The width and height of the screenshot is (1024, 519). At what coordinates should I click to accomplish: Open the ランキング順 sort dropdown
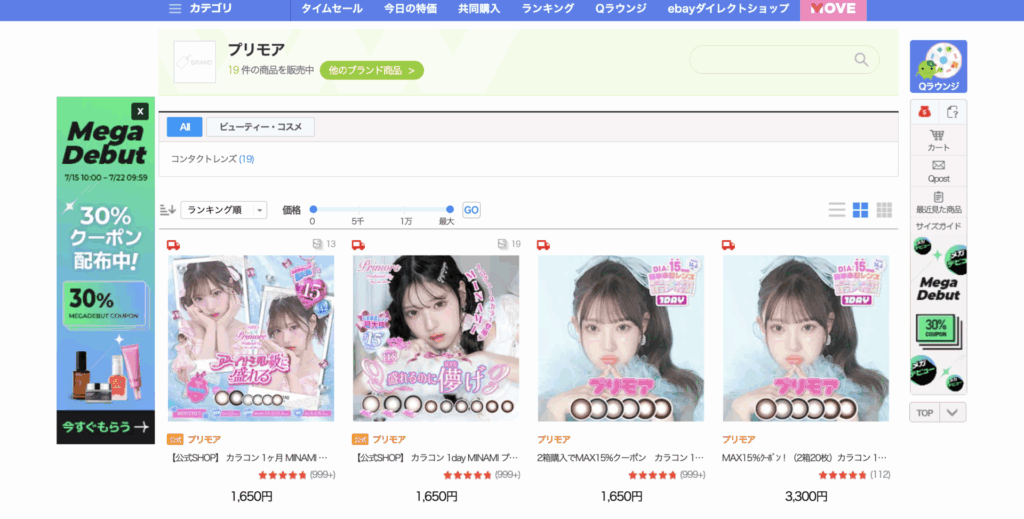coord(223,210)
